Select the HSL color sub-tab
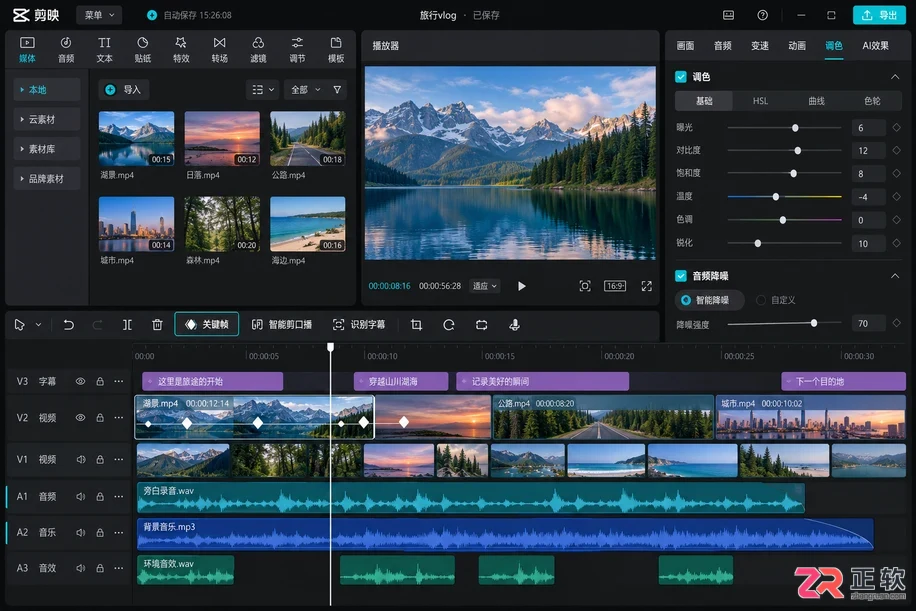The width and height of the screenshot is (916, 611). [x=760, y=101]
